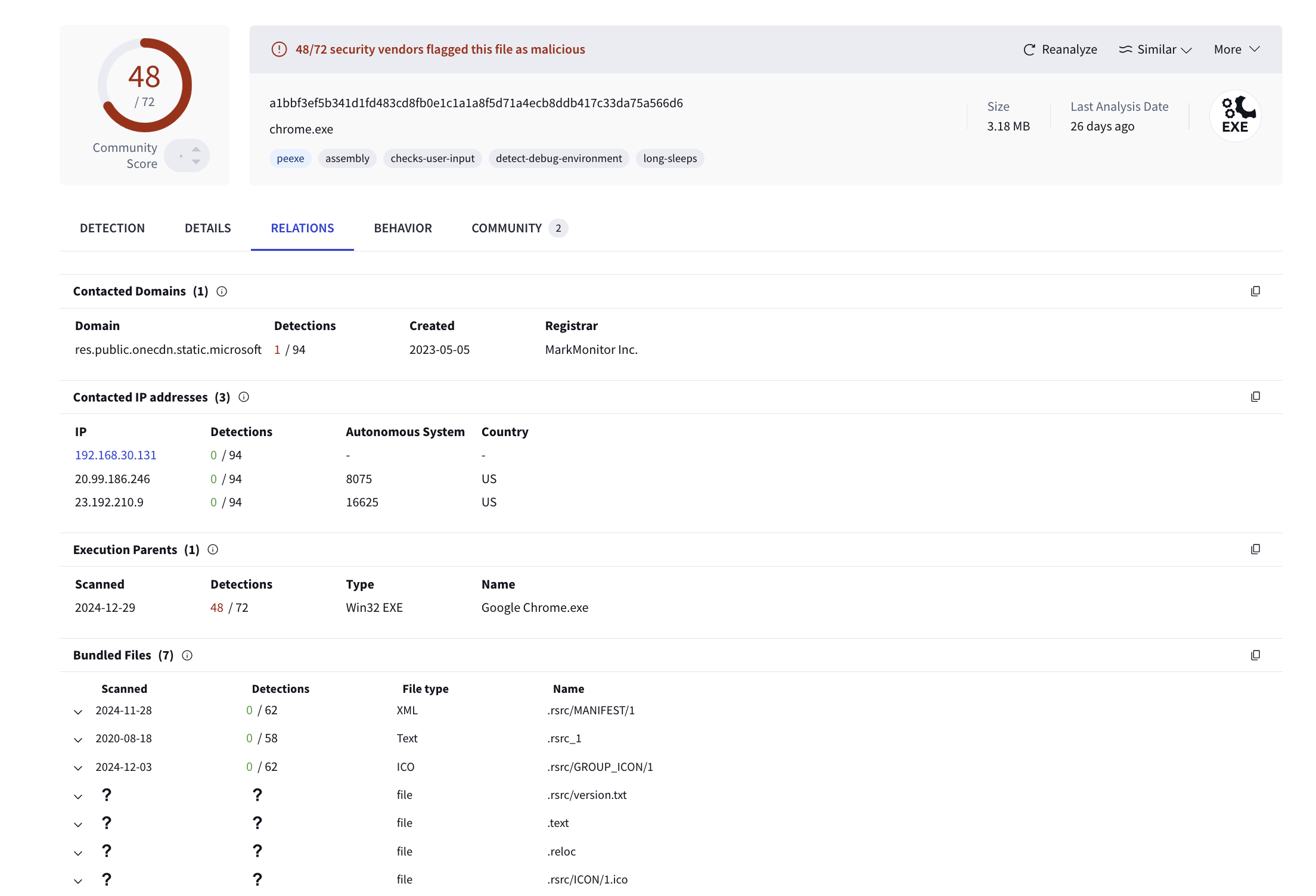1316x896 pixels.
Task: Expand the .rsrc/GROUP_ICON/1 row
Action: [78, 768]
